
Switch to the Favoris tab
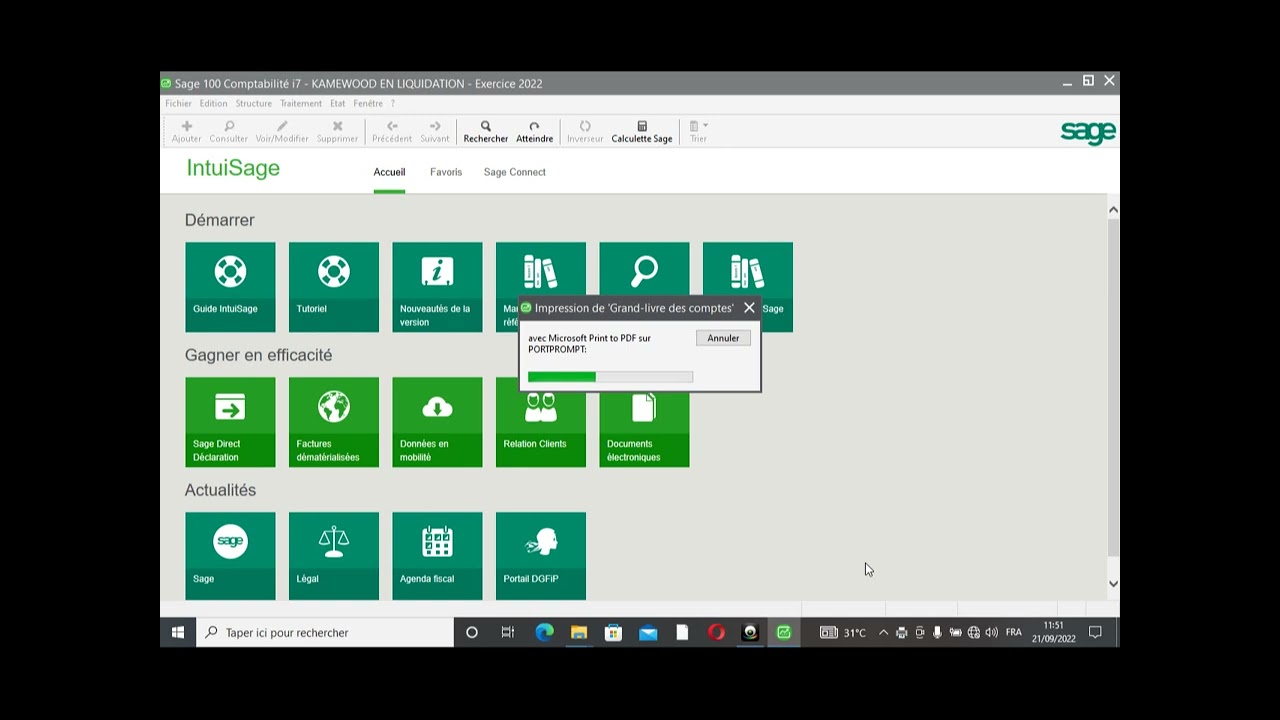click(x=446, y=172)
